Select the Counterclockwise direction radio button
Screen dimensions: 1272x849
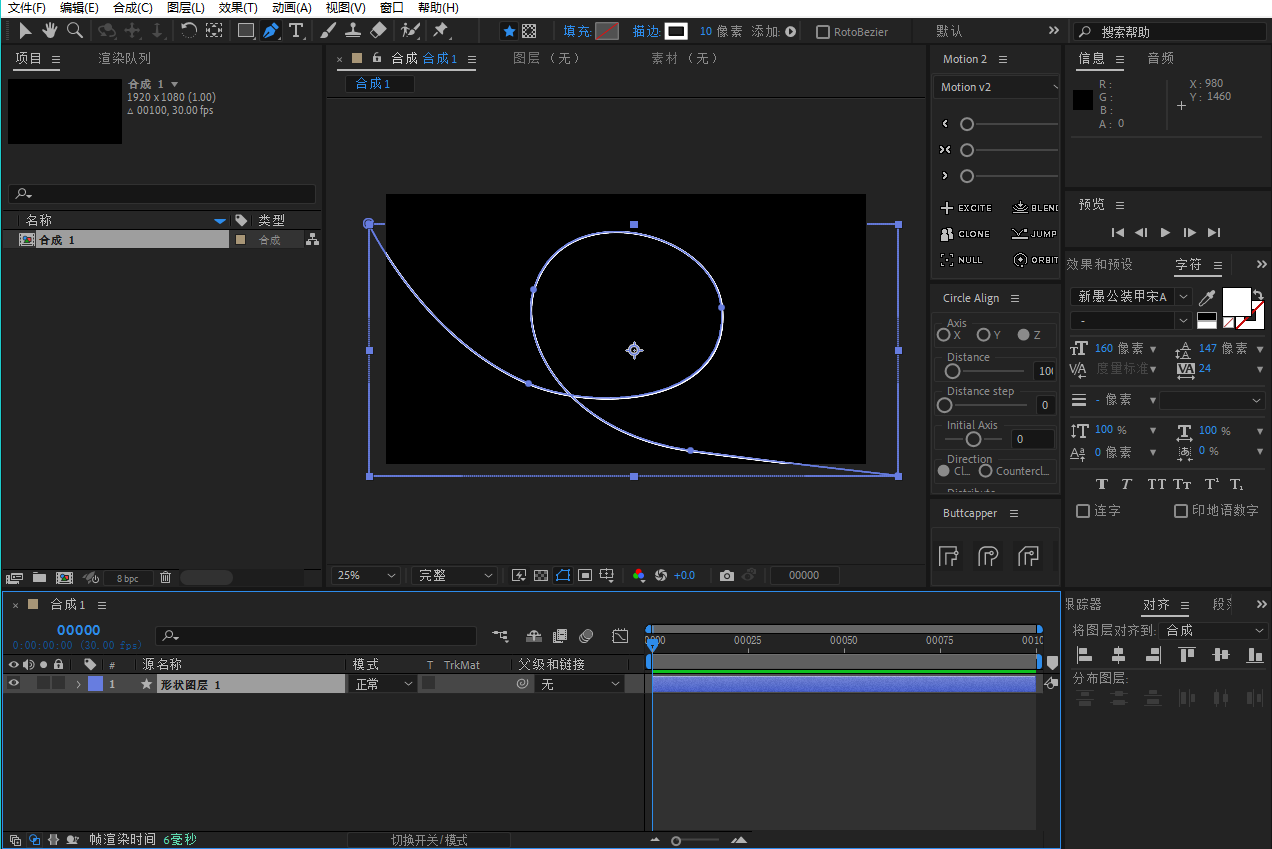(986, 471)
